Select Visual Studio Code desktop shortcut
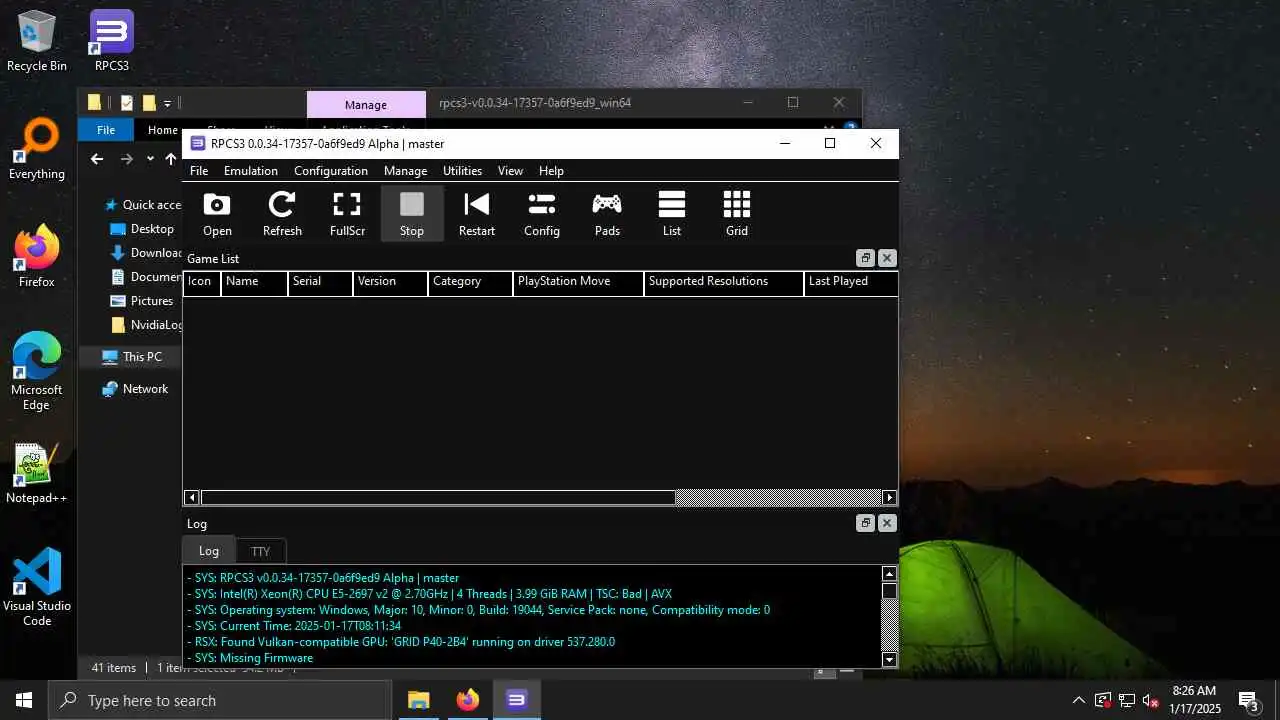The width and height of the screenshot is (1280, 720). click(37, 588)
